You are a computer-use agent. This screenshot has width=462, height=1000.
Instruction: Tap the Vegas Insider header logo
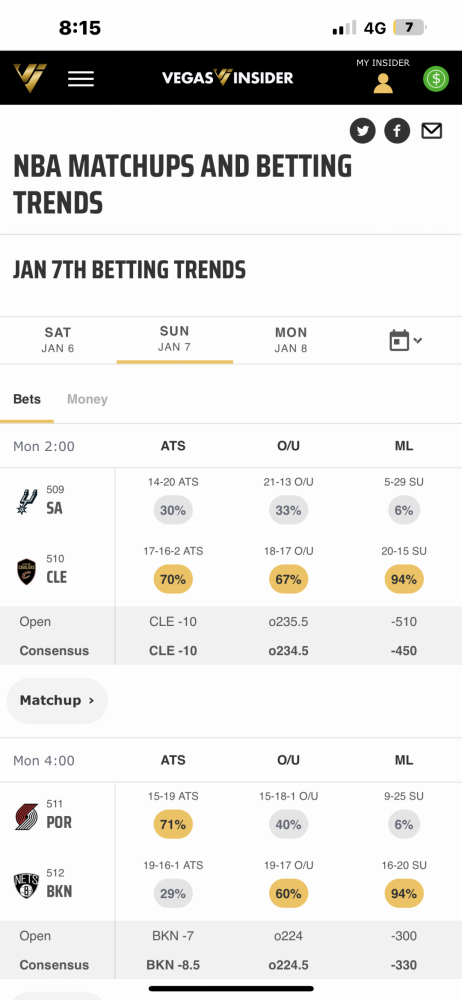(x=227, y=78)
